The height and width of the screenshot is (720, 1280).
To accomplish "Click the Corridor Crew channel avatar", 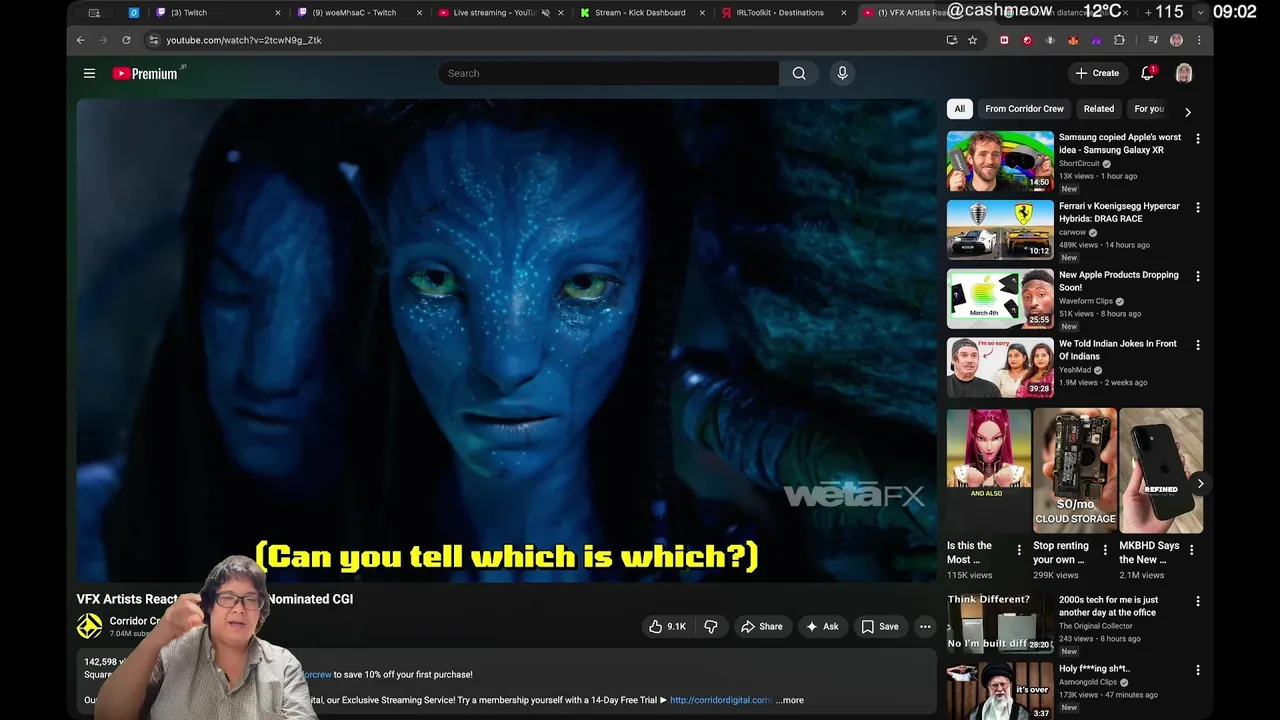I will point(89,626).
